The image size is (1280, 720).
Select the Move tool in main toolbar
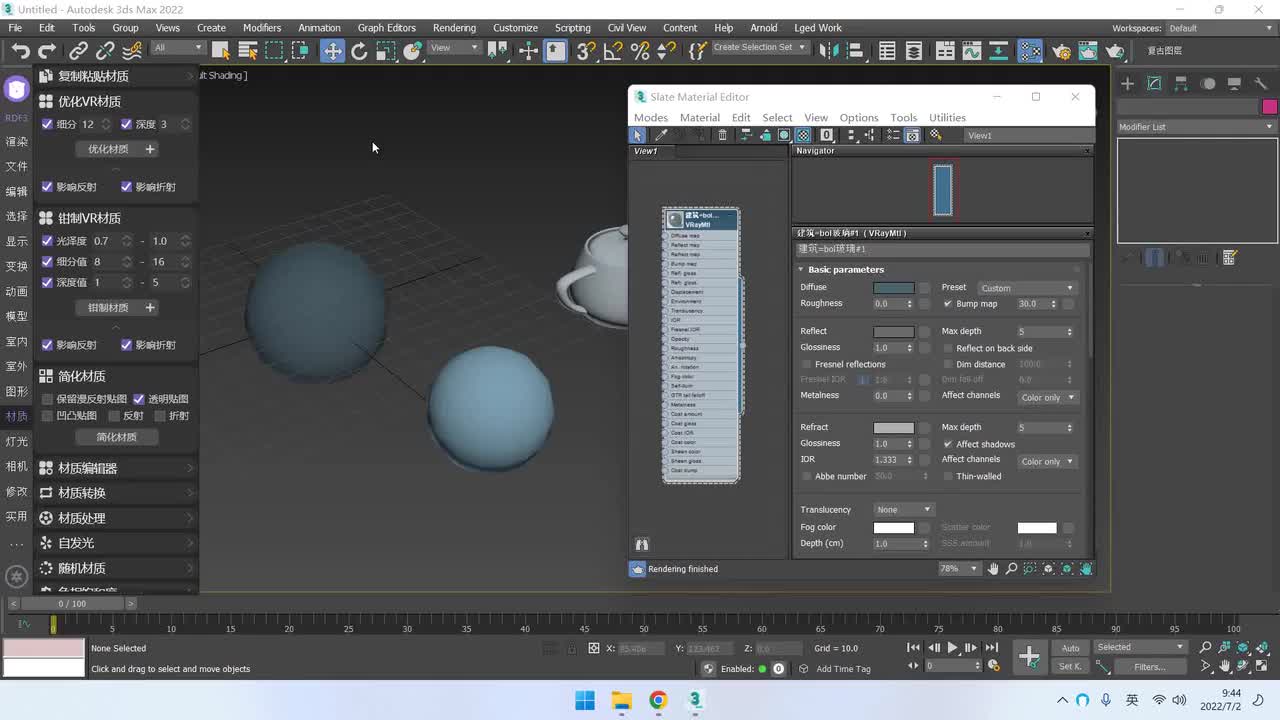(x=332, y=51)
